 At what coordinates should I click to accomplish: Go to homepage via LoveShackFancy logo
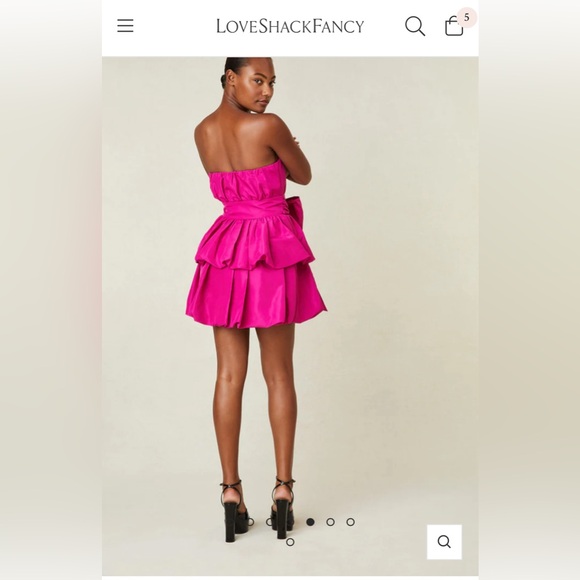[x=290, y=26]
